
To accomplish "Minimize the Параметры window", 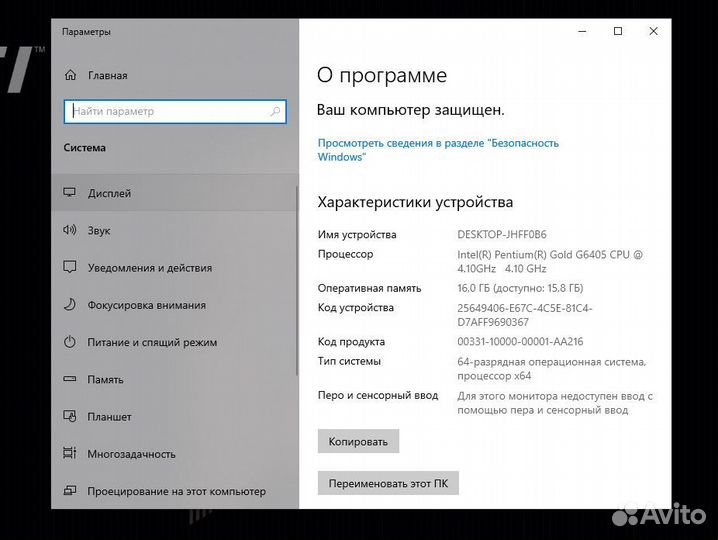I will 582,31.
